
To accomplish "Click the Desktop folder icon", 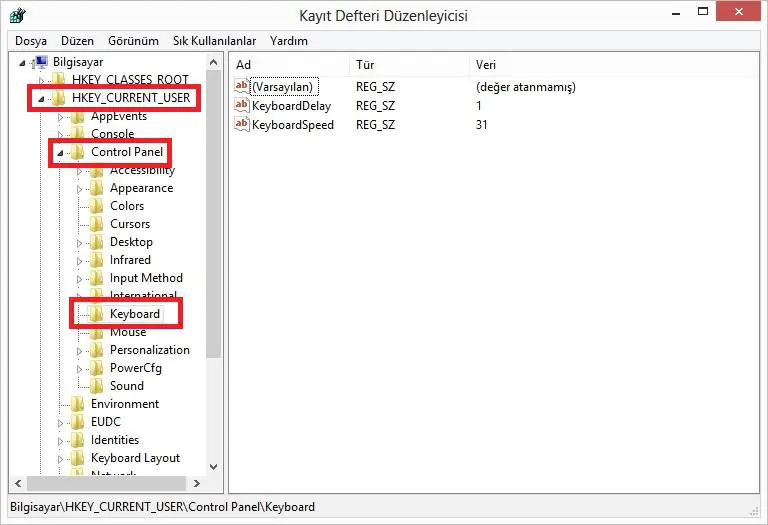I will (x=96, y=242).
